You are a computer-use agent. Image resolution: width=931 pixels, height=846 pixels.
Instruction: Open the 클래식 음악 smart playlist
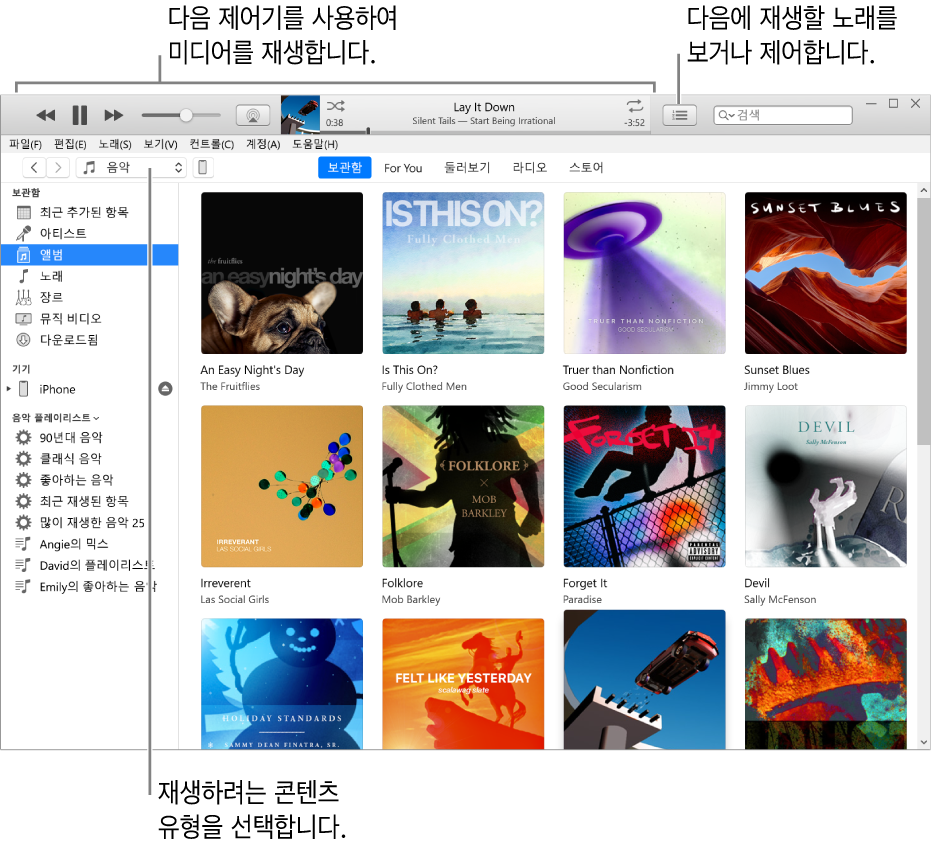pyautogui.click(x=89, y=459)
